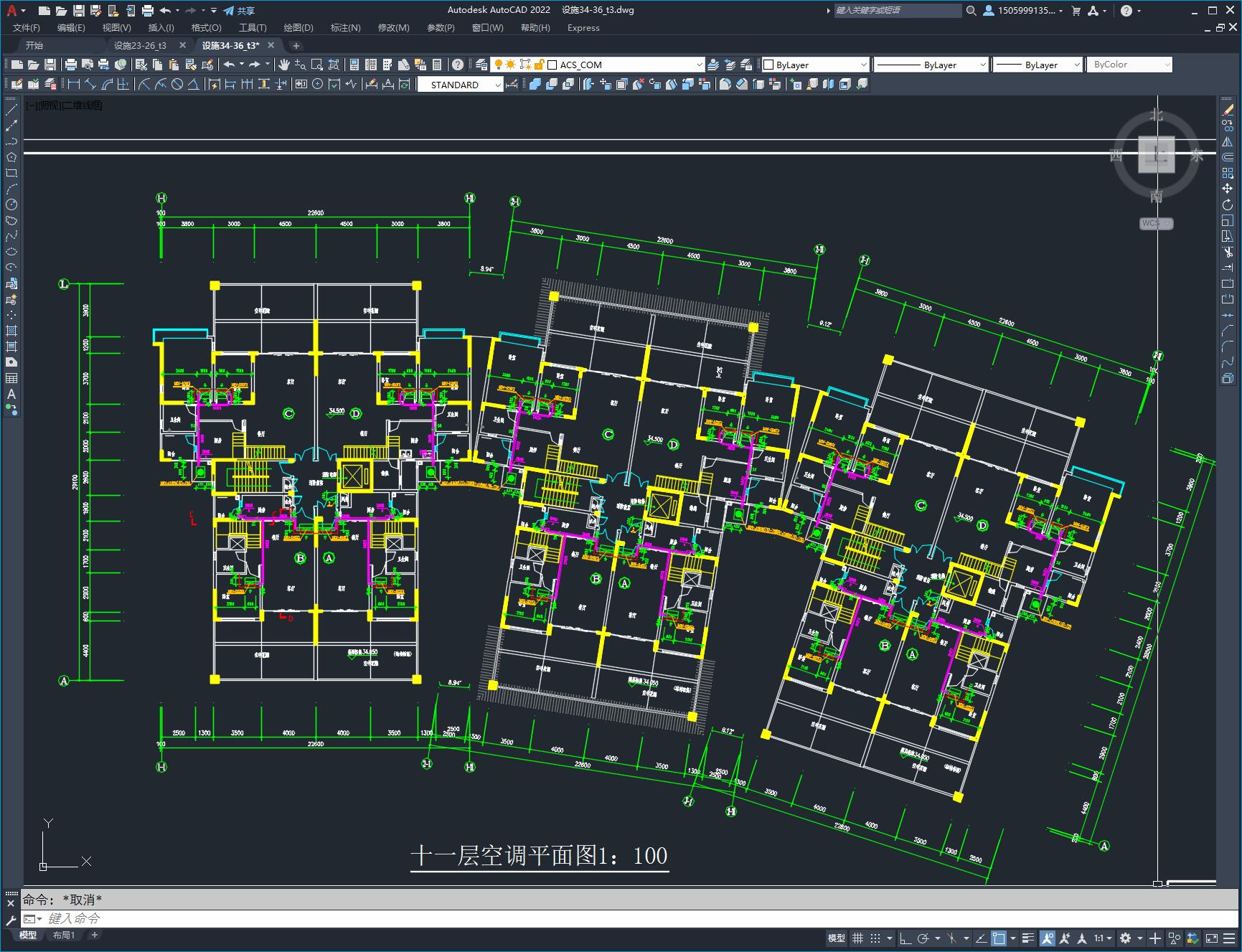Toggle Snap mode in status bar
The width and height of the screenshot is (1242, 952).
[x=875, y=938]
